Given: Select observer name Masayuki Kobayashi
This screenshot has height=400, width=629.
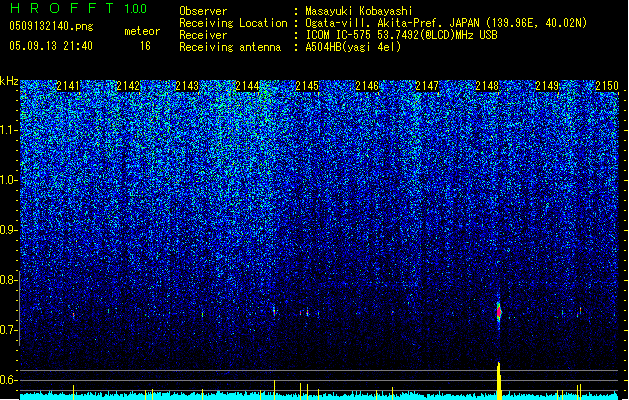Looking at the screenshot, I should coord(359,11).
